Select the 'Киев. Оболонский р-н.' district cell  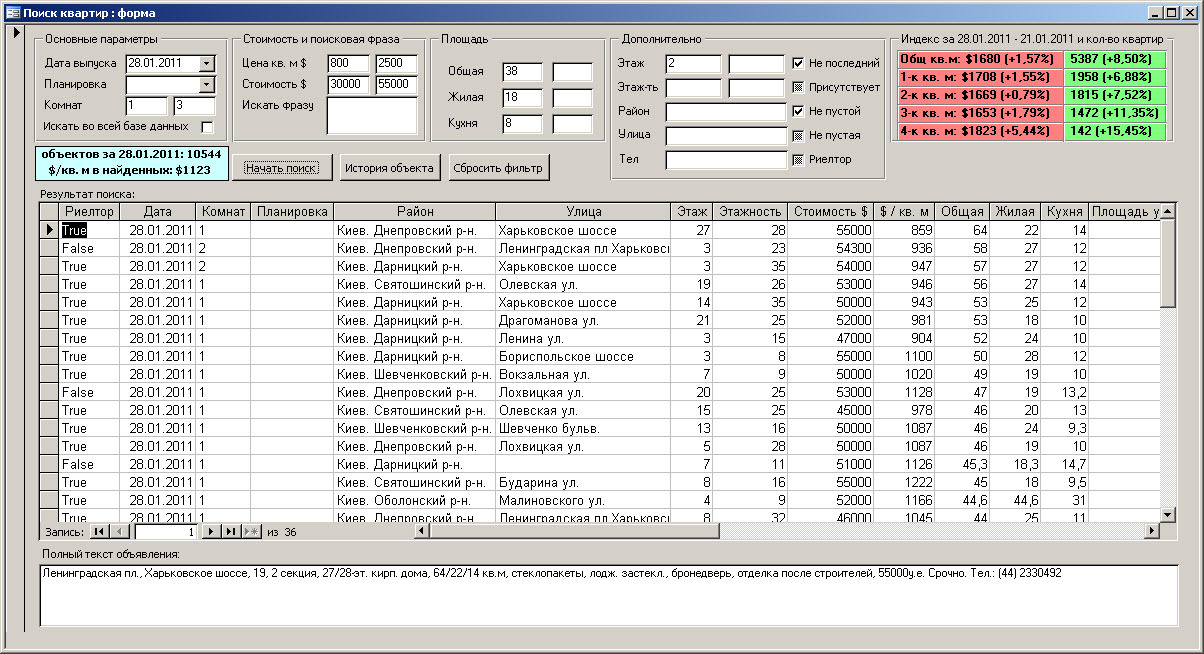coord(414,500)
